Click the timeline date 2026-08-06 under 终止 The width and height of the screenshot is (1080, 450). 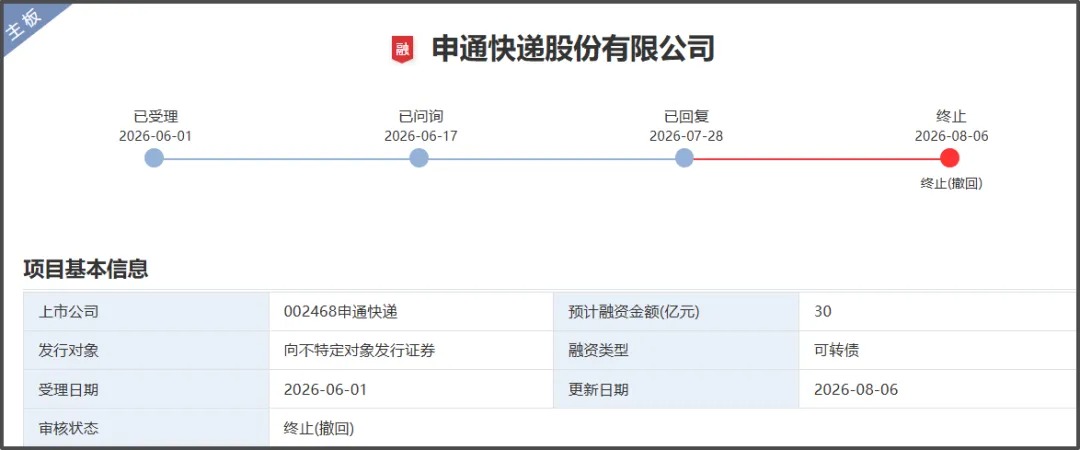[951, 136]
